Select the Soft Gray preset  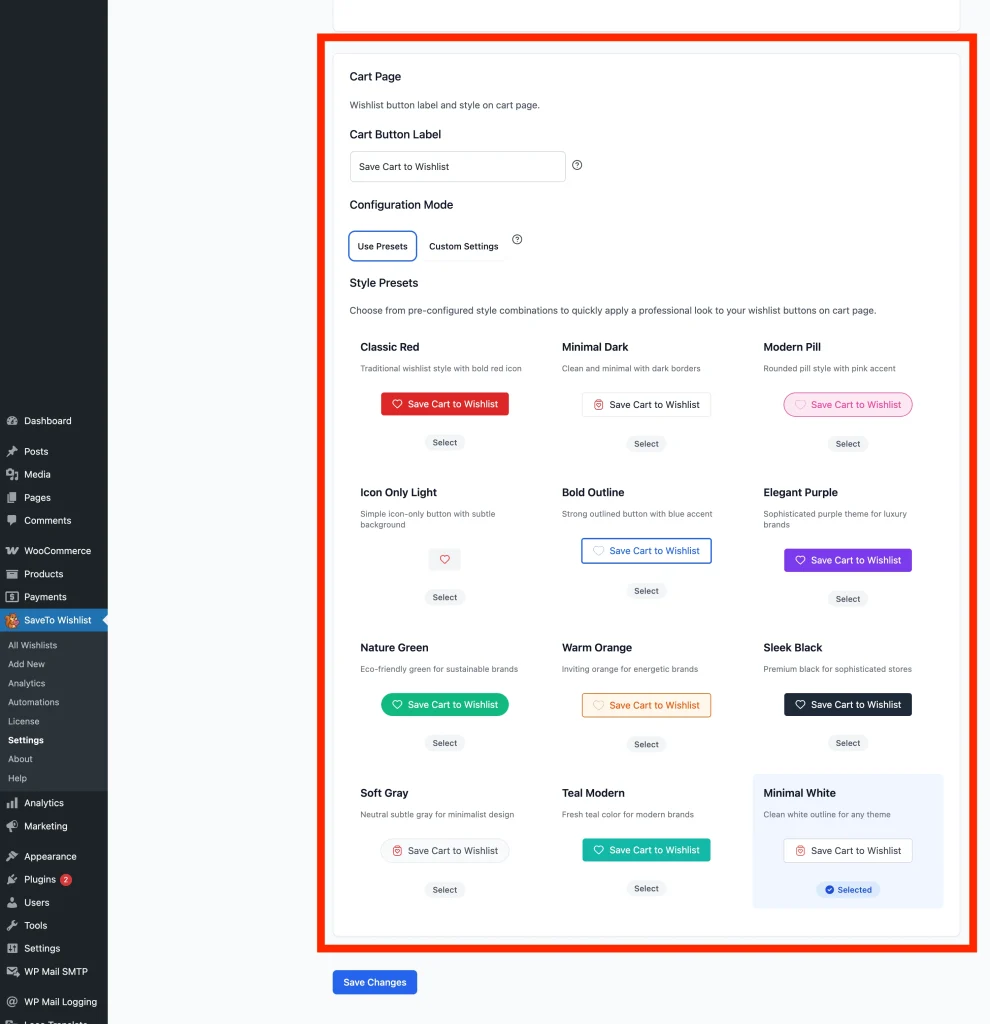pyautogui.click(x=445, y=890)
